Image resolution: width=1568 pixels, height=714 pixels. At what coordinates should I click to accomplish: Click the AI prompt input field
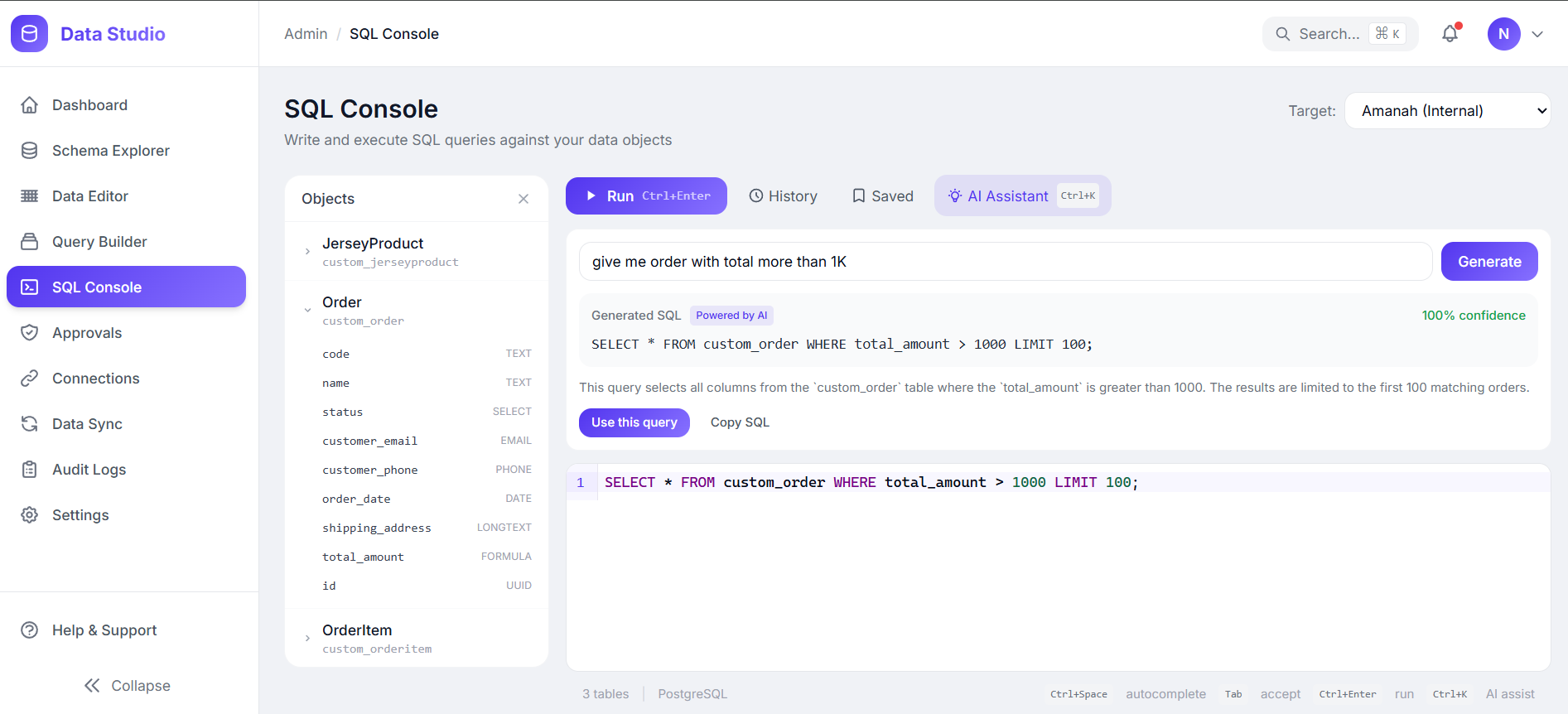[1005, 262]
